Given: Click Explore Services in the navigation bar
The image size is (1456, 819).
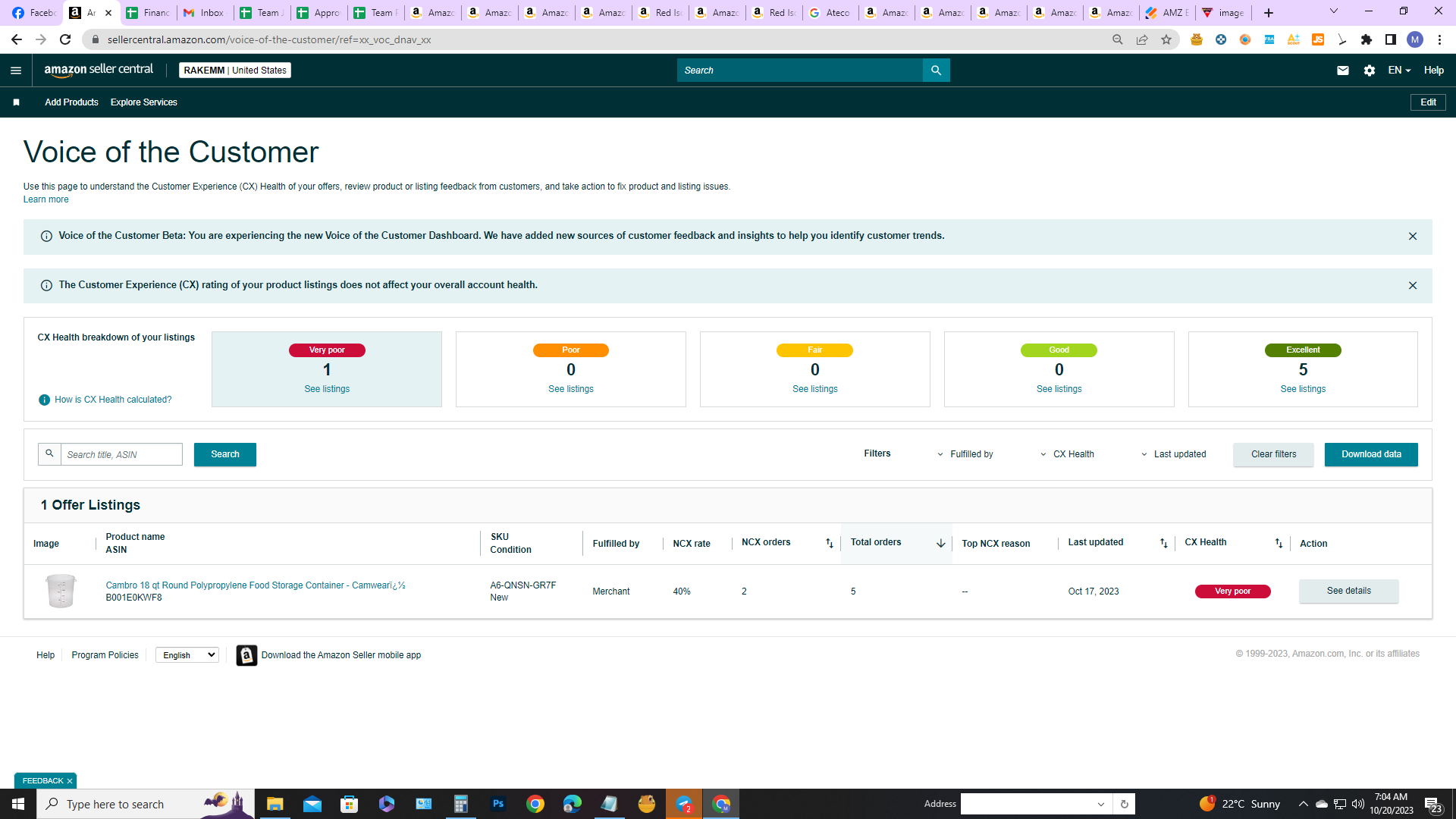Looking at the screenshot, I should click(x=144, y=102).
